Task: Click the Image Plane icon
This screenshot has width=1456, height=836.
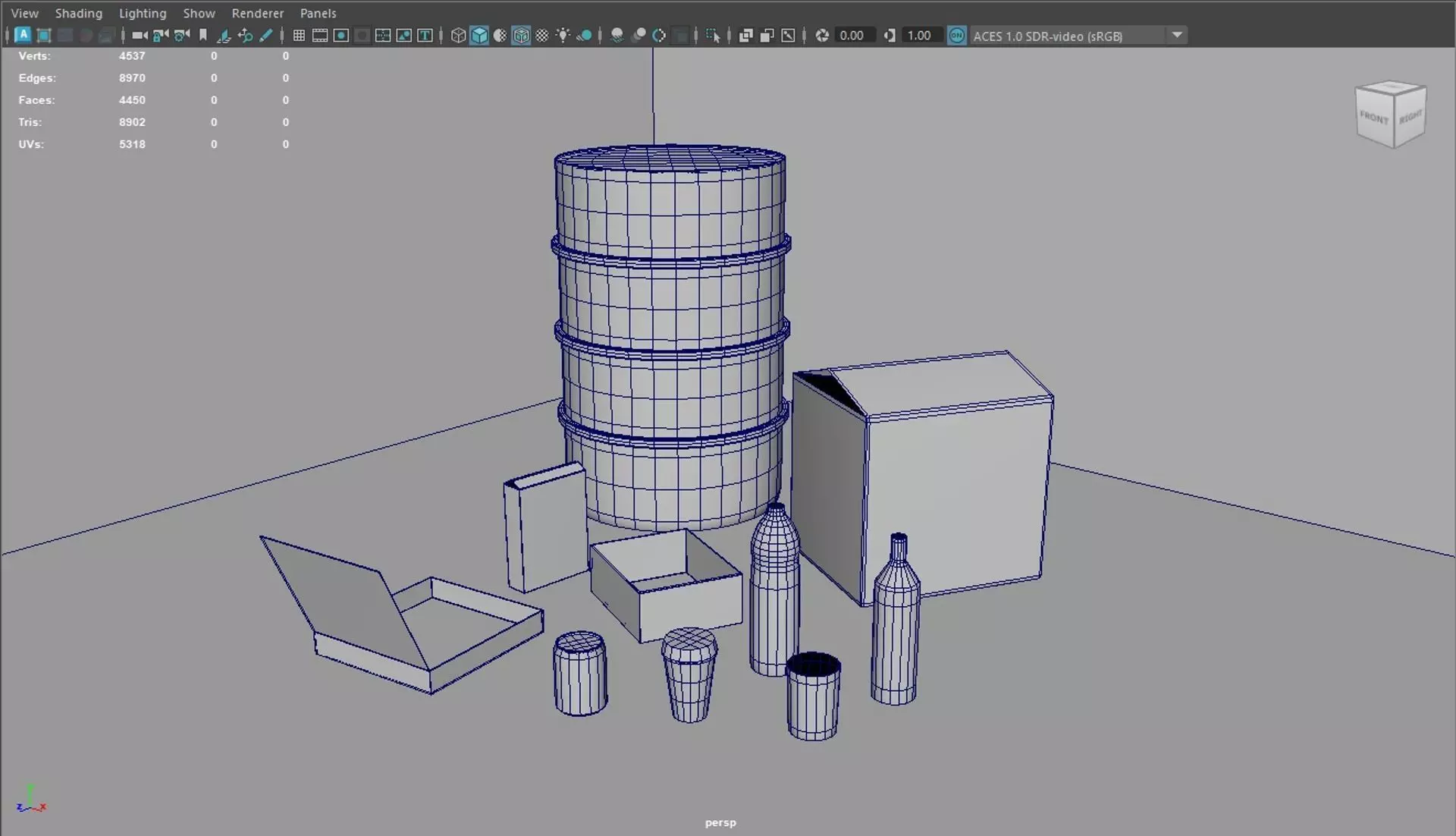Action: tap(224, 35)
